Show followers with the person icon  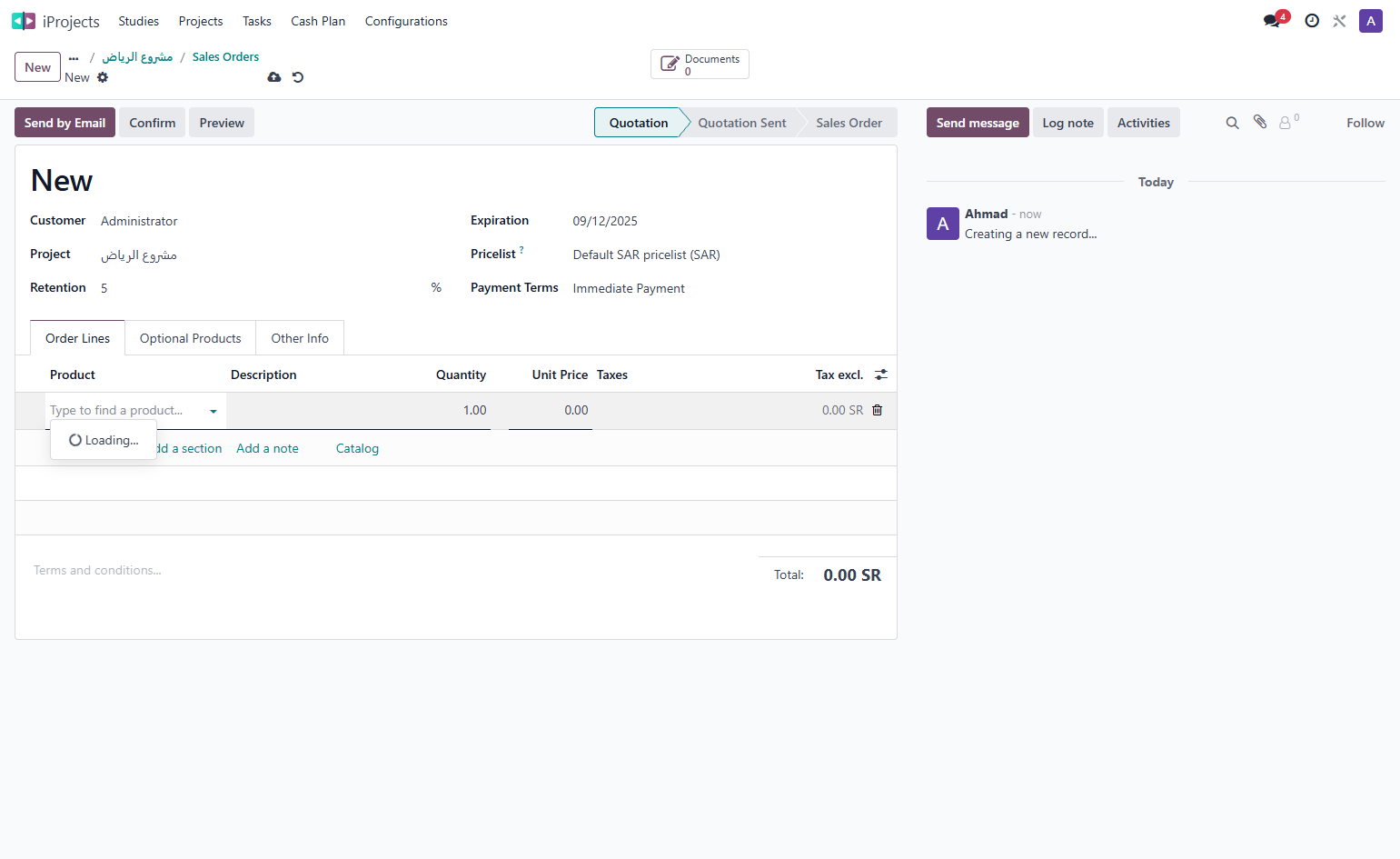(x=1286, y=122)
